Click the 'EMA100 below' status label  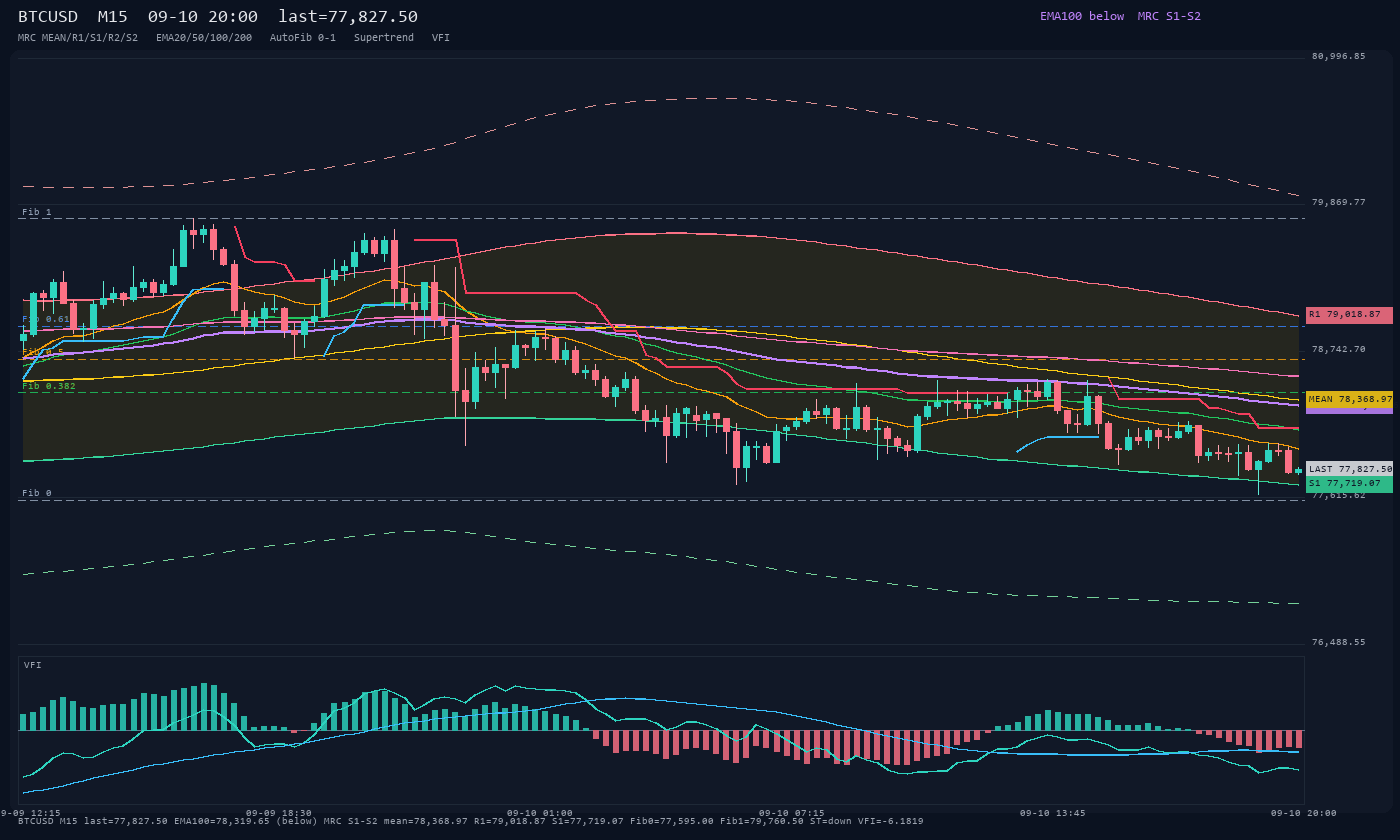1082,16
